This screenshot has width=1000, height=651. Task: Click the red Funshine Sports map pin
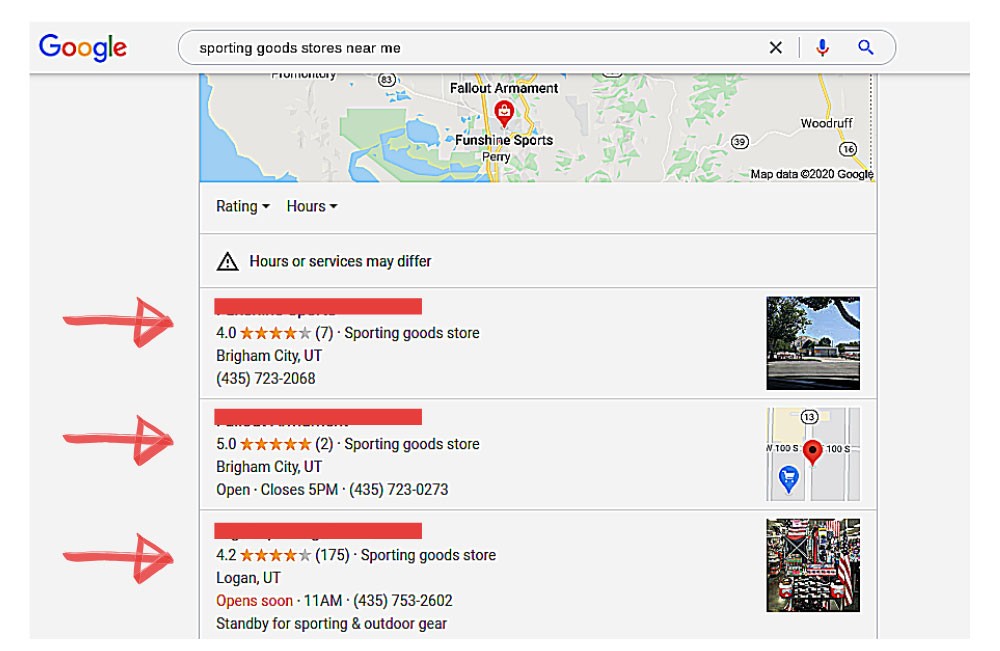point(504,113)
